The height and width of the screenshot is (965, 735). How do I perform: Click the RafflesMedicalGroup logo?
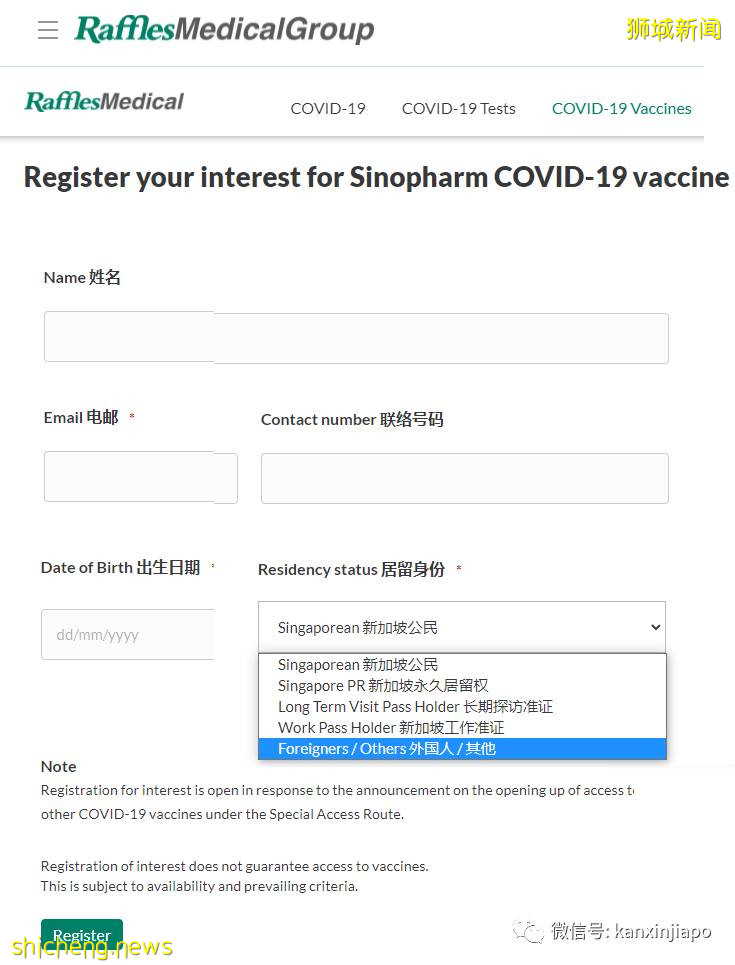point(224,29)
